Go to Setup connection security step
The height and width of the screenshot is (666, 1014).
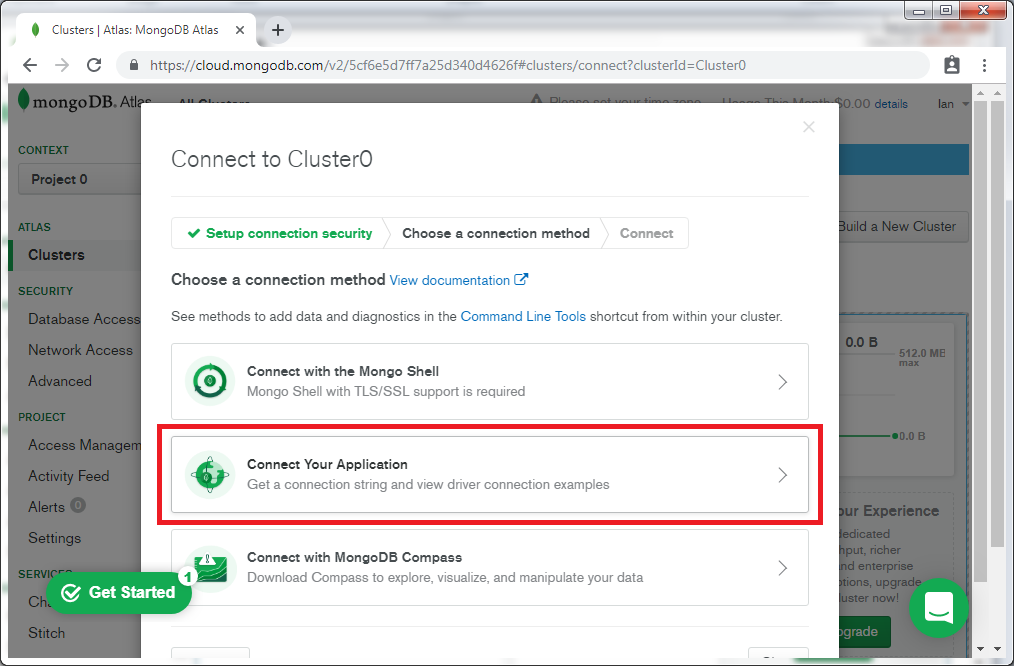[279, 233]
